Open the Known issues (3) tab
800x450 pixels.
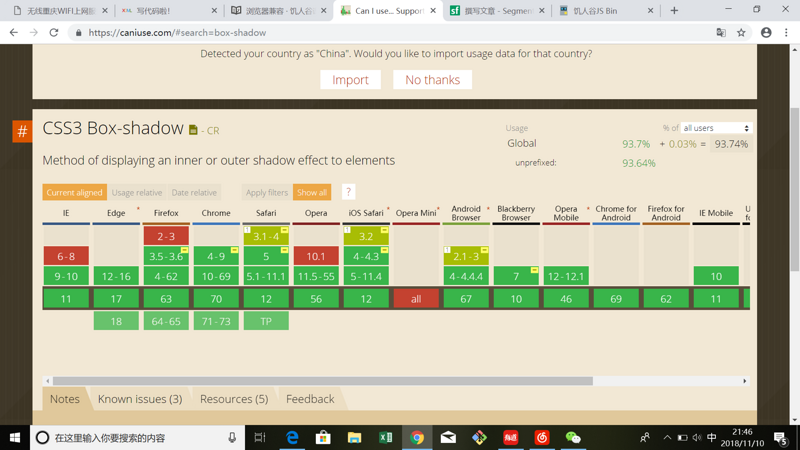(x=140, y=399)
